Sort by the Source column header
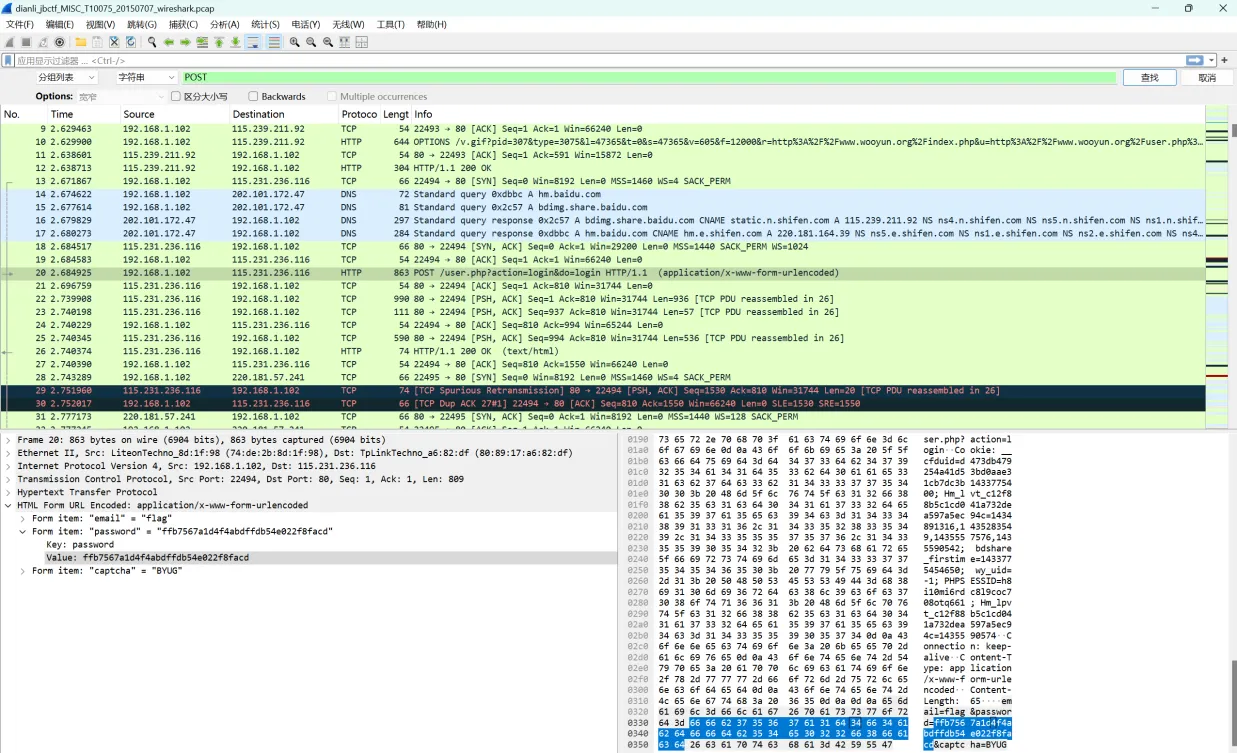This screenshot has height=753, width=1237. coord(174,114)
